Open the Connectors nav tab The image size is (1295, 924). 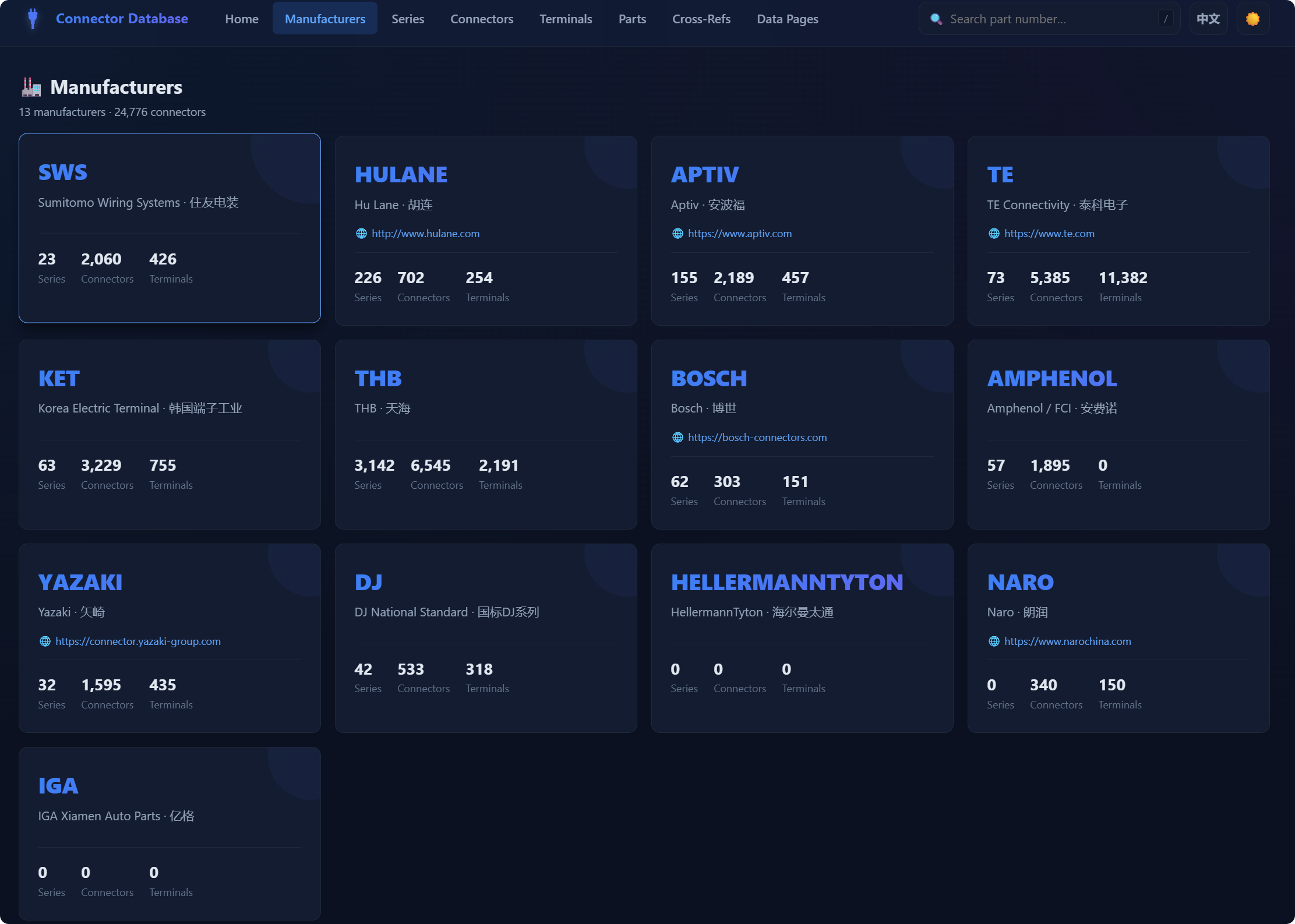point(482,19)
